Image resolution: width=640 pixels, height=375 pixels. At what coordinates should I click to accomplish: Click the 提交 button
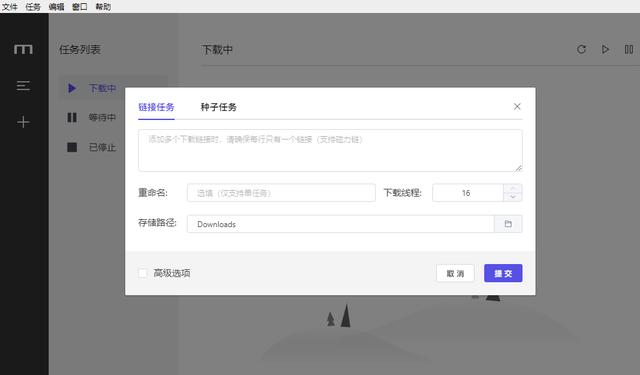503,273
